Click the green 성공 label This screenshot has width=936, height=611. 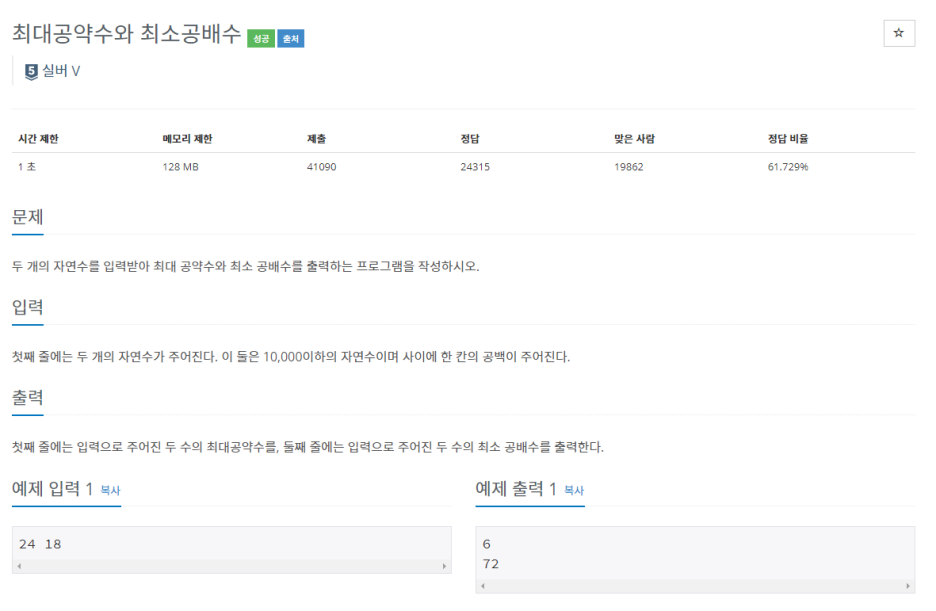click(261, 39)
